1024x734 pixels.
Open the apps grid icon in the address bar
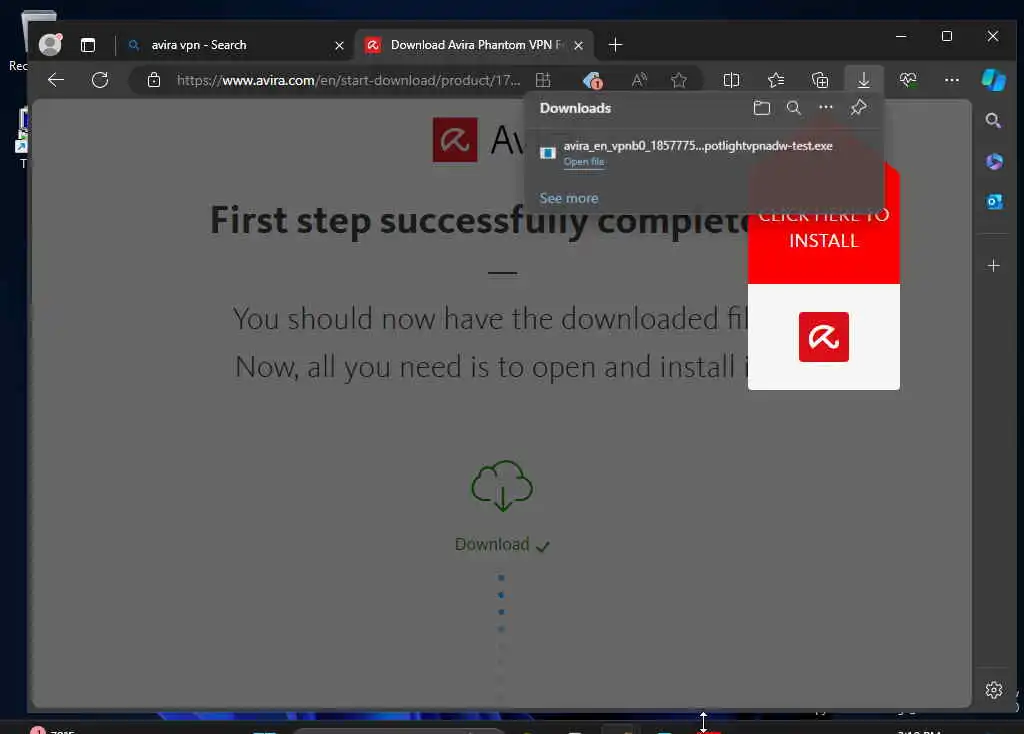543,80
